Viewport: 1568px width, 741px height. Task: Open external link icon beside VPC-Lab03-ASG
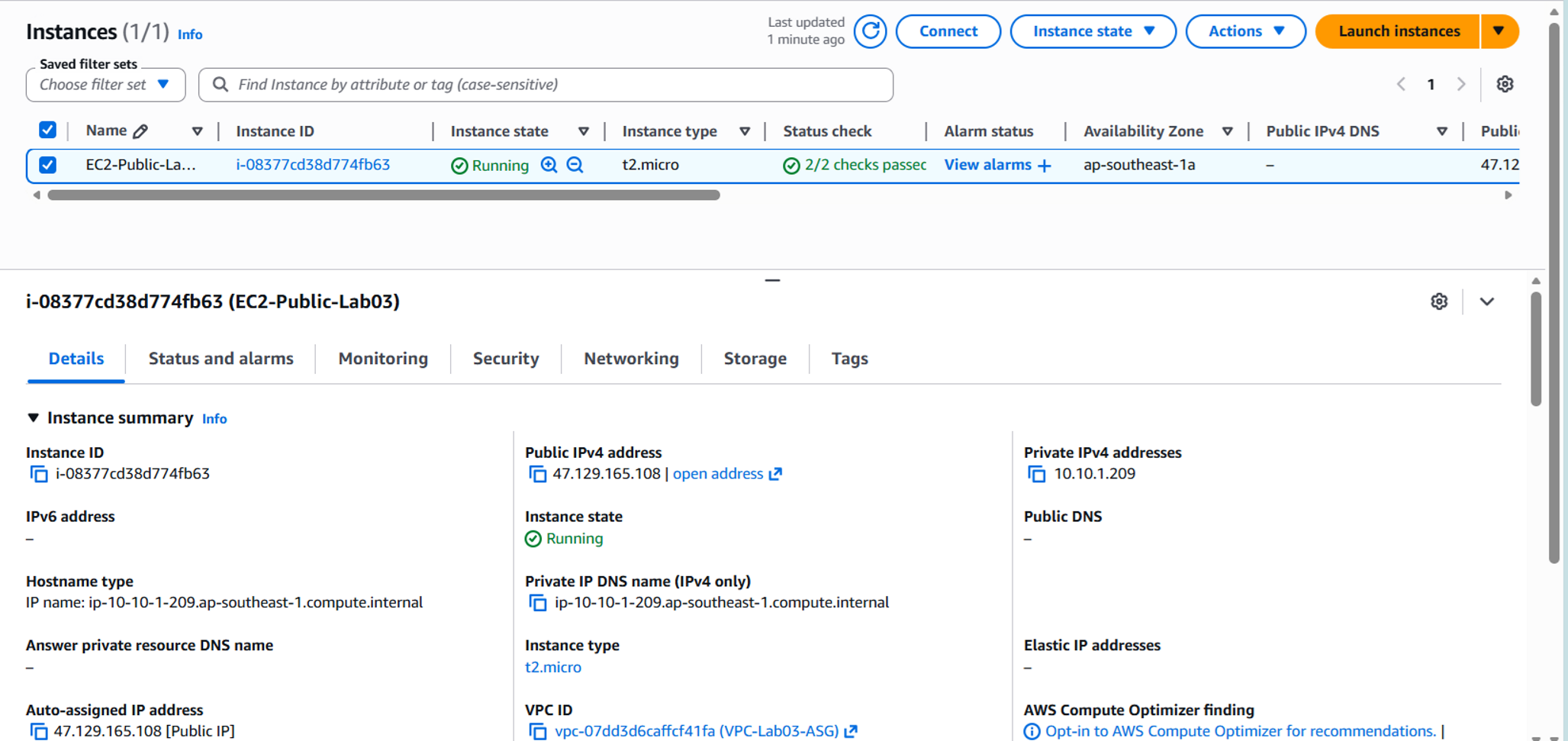pos(851,731)
